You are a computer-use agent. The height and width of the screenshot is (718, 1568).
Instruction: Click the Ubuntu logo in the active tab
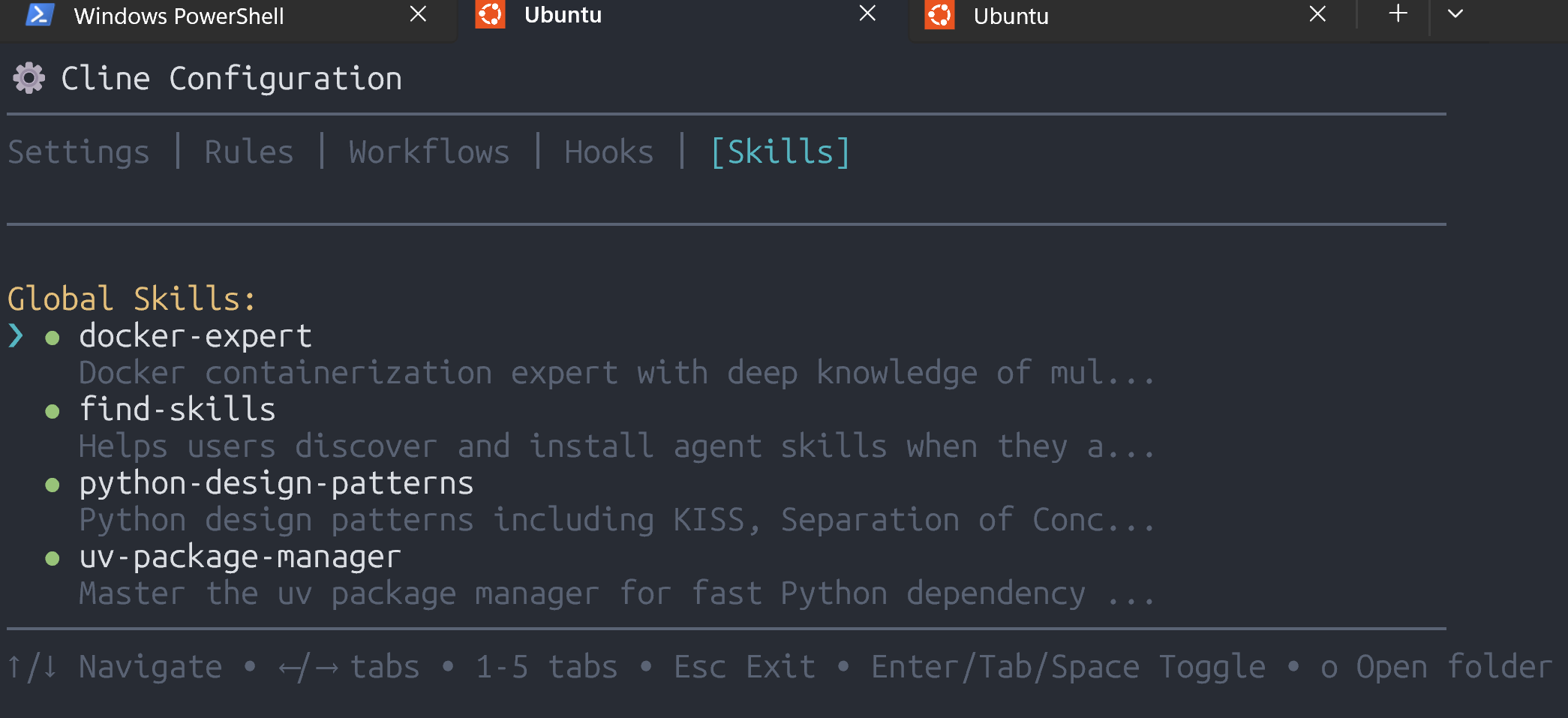pos(490,15)
